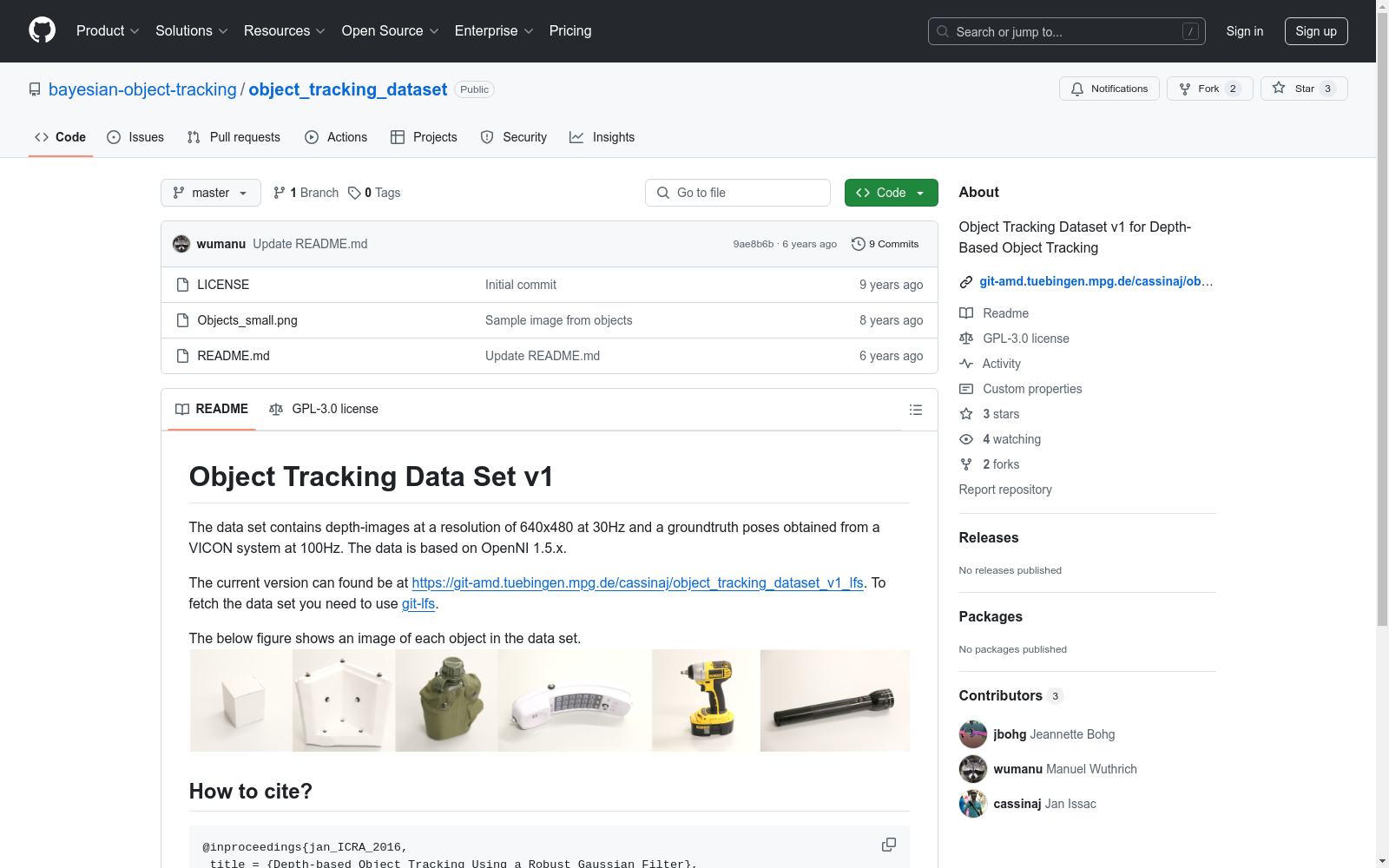Click the Custom properties icon
The height and width of the screenshot is (868, 1389).
966,389
